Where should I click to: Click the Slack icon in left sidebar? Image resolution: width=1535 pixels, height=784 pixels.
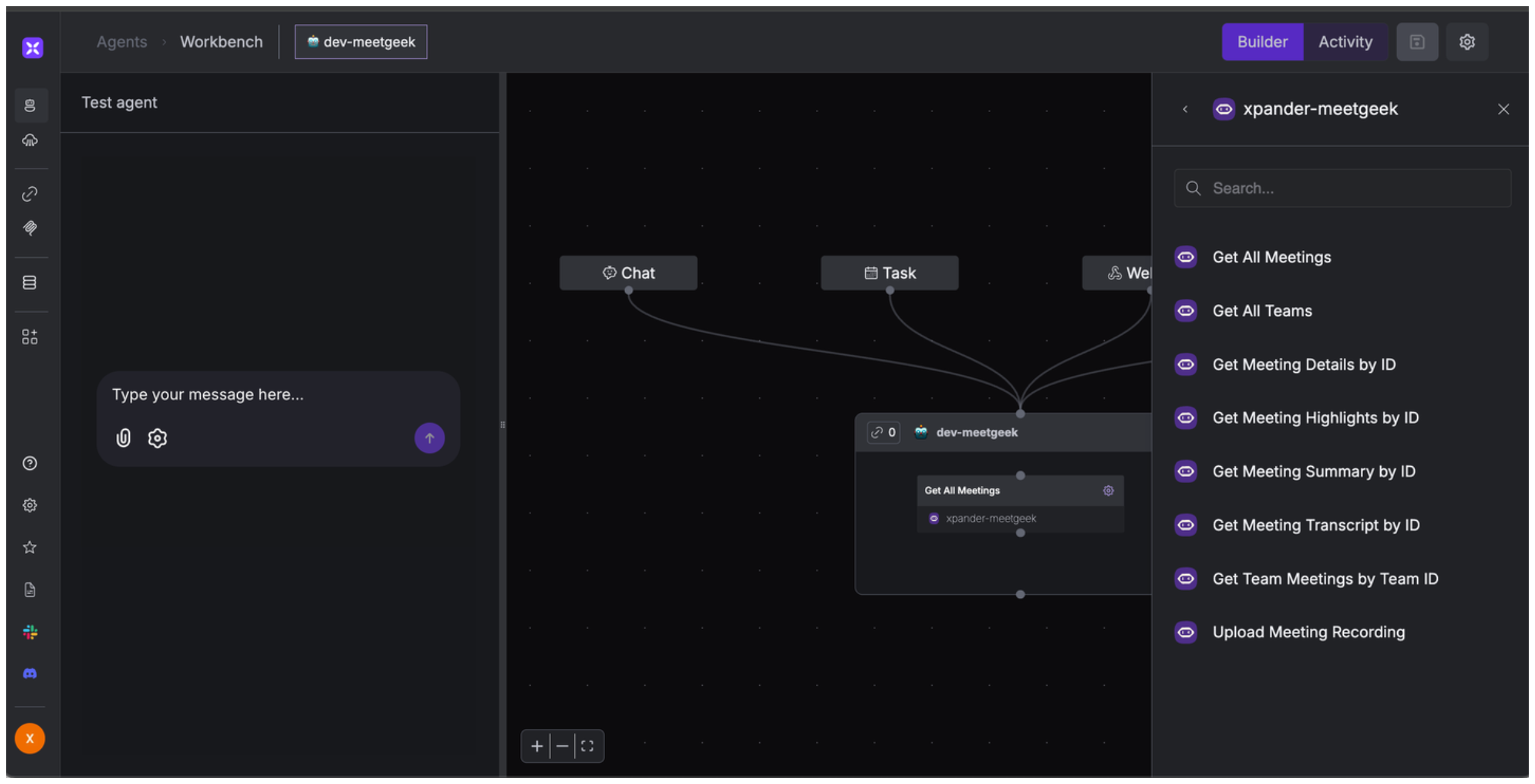tap(29, 632)
